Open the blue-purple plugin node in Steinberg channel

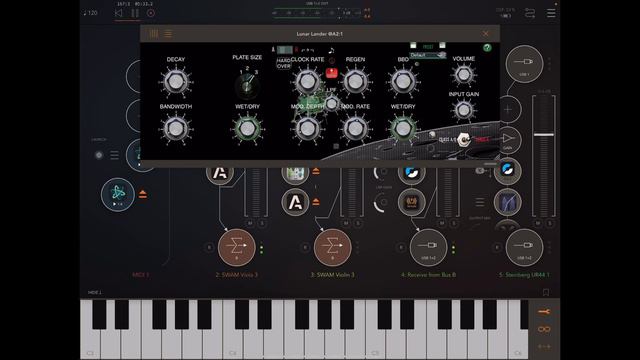pos(507,202)
